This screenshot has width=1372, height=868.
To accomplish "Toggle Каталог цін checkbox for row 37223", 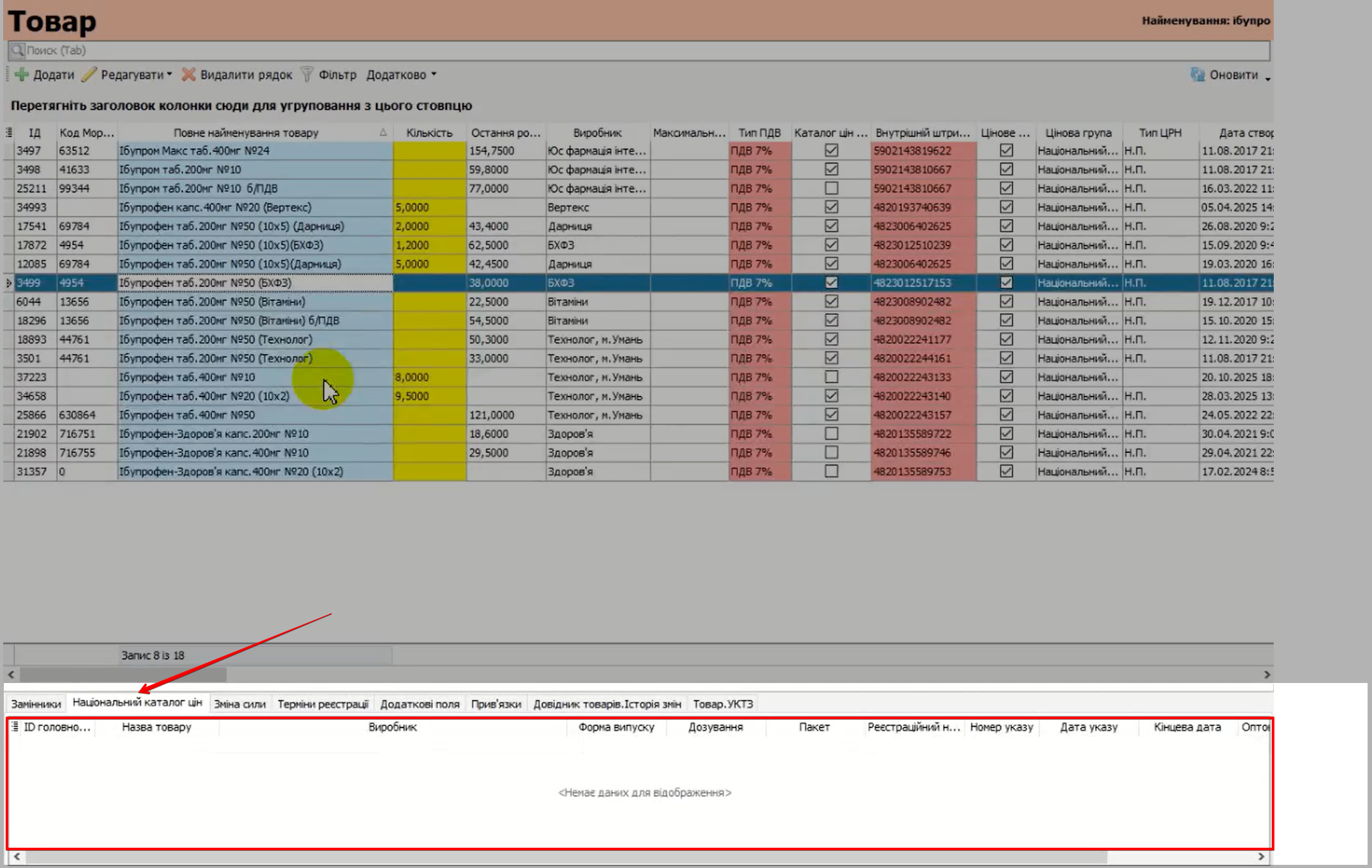I will pos(831,377).
